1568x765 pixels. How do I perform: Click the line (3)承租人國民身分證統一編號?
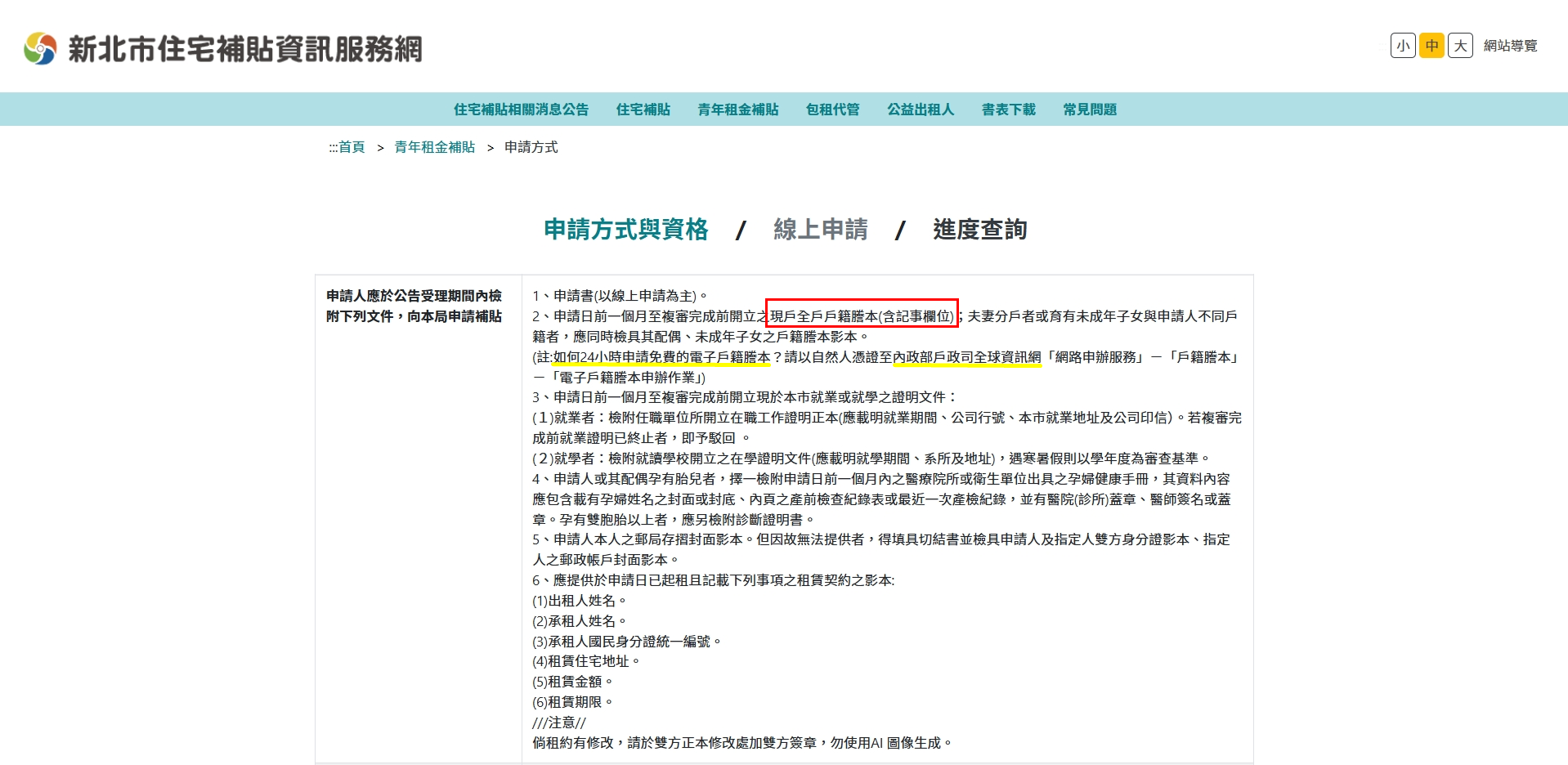click(627, 642)
